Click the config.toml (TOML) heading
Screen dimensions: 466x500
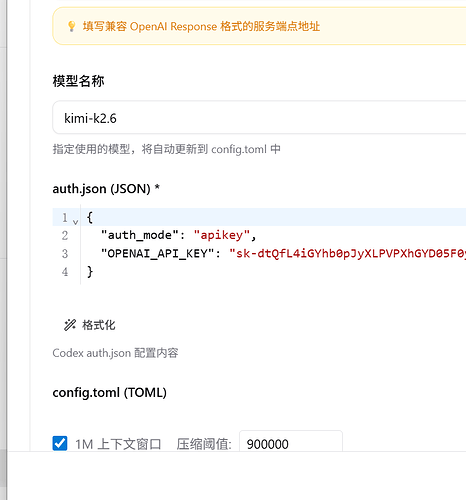pyautogui.click(x=109, y=392)
